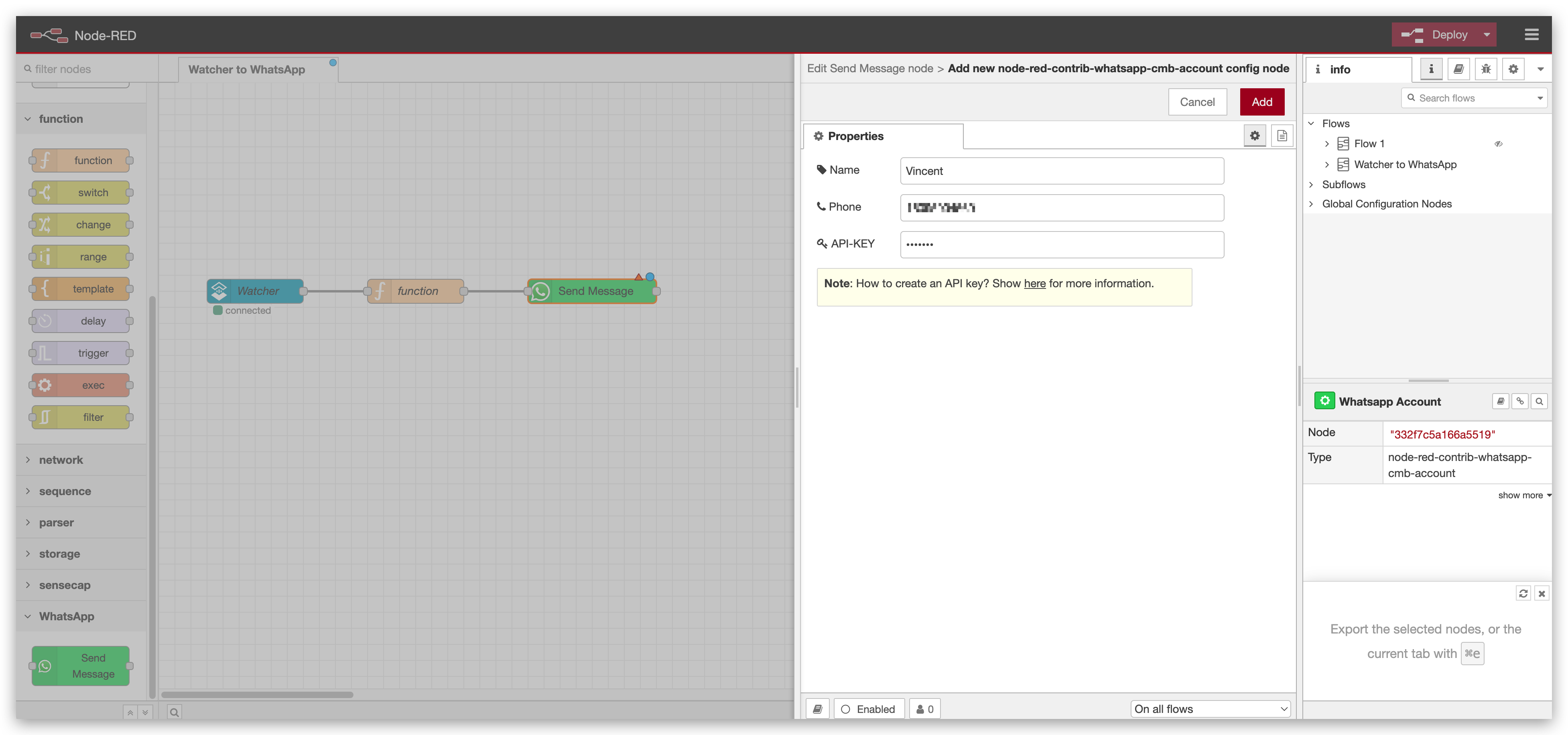Refresh the tips panel
Image resolution: width=1568 pixels, height=735 pixels.
click(1523, 594)
